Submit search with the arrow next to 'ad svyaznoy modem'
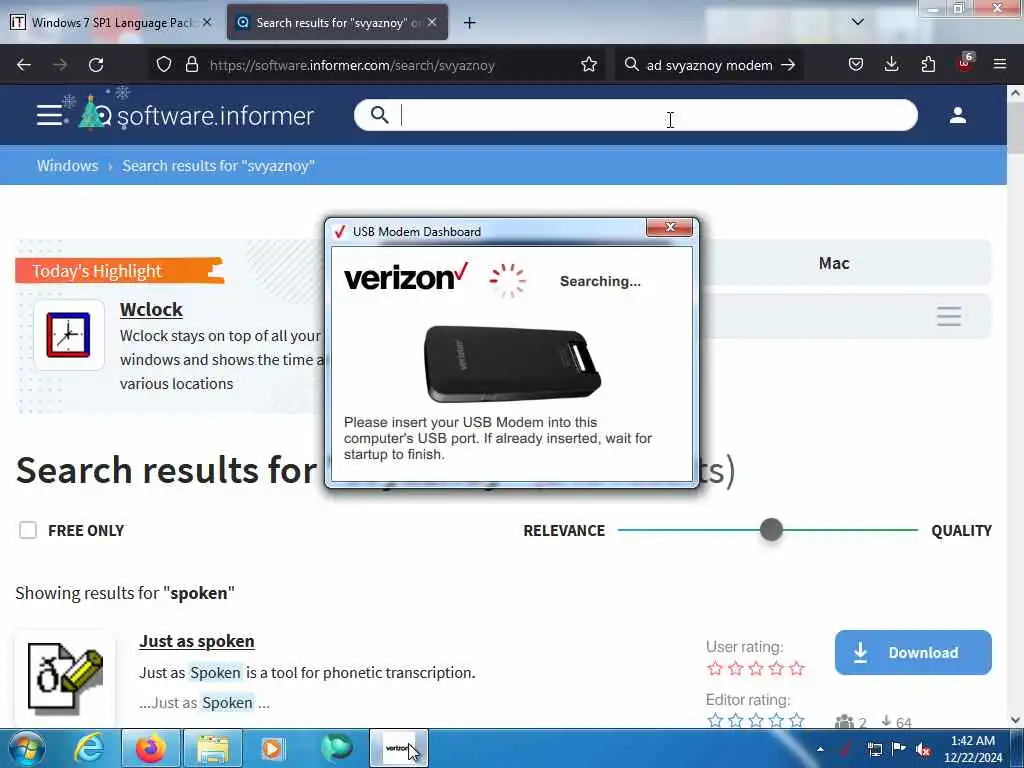Screen dimensions: 1024x768 point(788,65)
